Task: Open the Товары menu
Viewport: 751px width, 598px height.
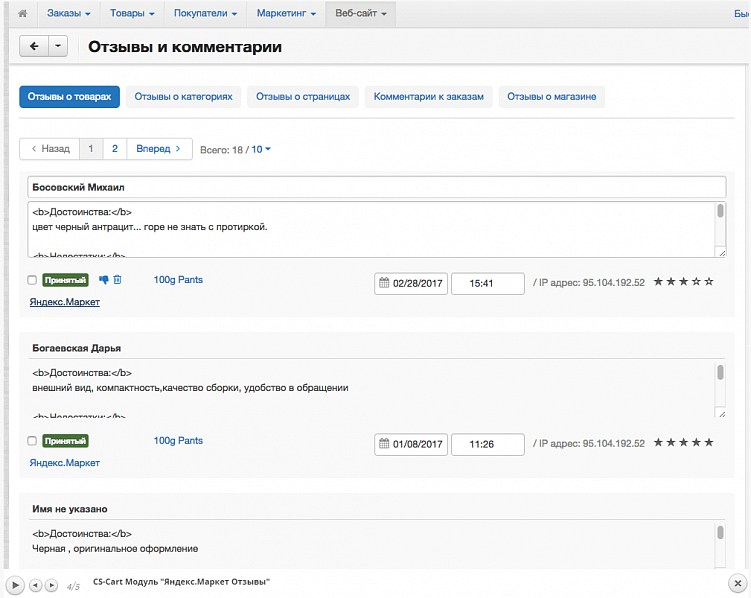Action: [x=132, y=13]
